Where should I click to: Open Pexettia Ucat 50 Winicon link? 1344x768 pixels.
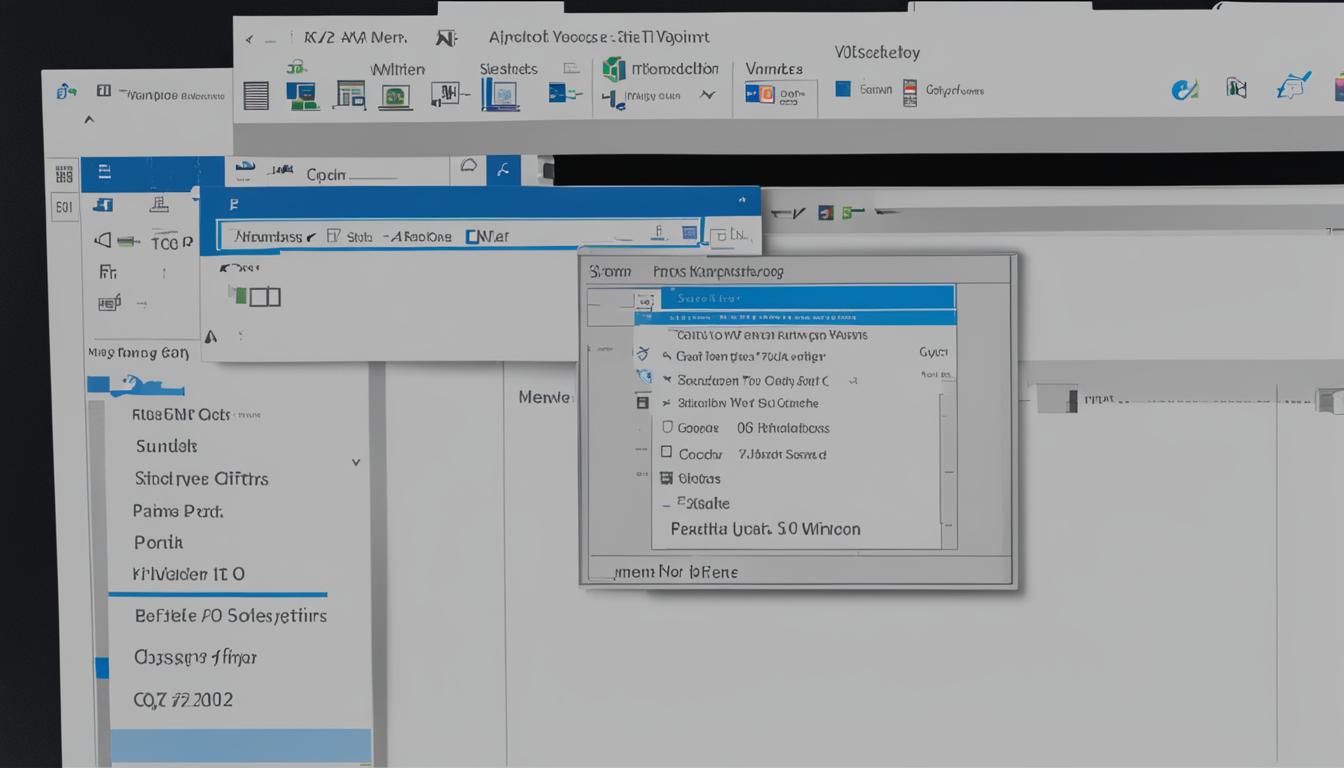(x=765, y=529)
